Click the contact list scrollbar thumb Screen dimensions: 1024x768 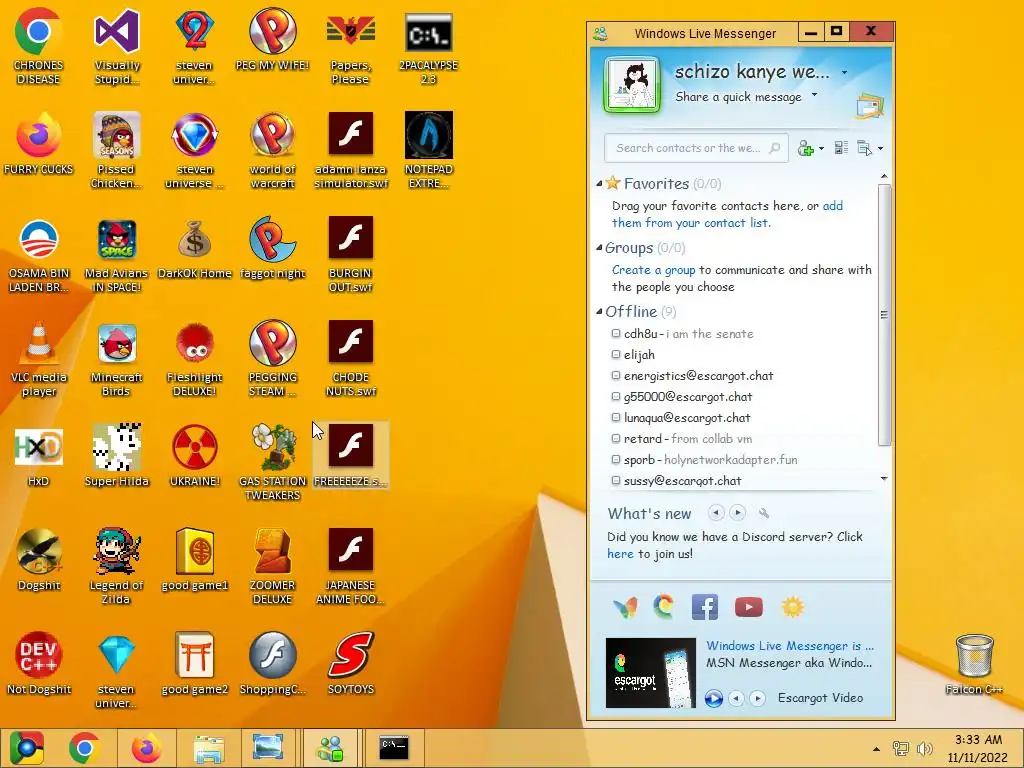pos(884,315)
